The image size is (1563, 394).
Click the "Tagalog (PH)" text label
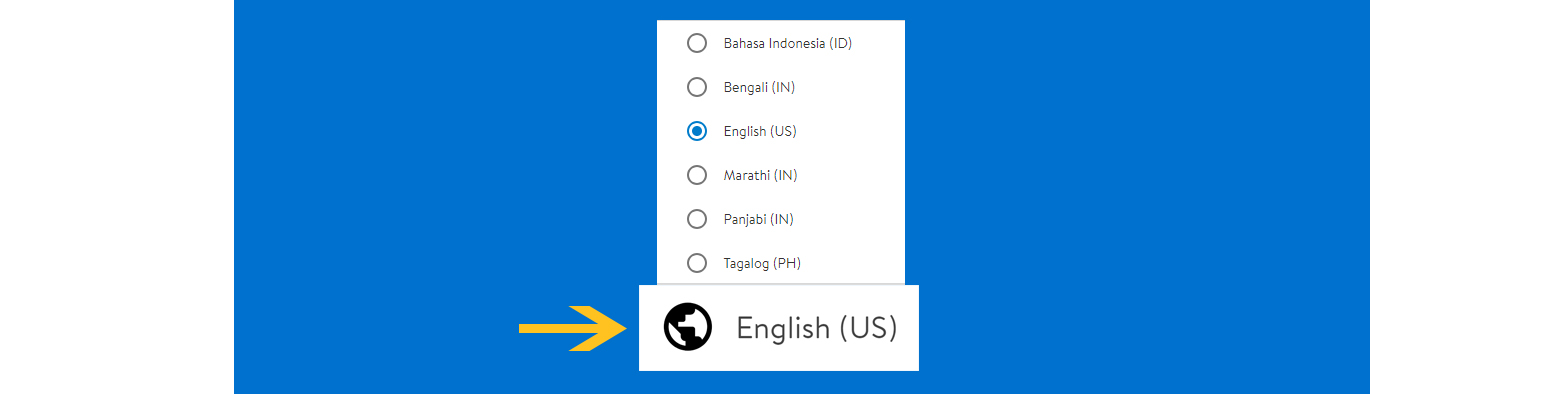tap(762, 263)
